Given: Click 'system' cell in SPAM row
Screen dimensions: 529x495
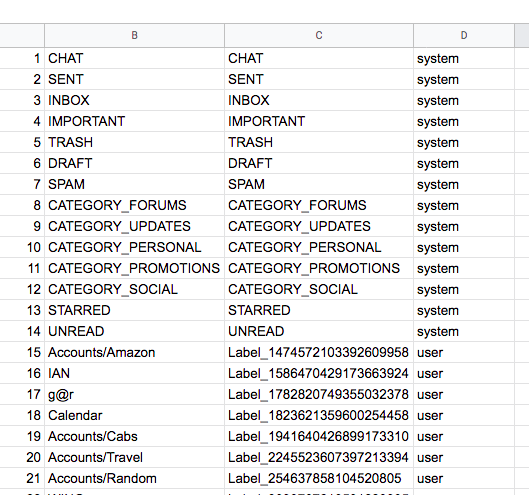Looking at the screenshot, I should point(464,184).
